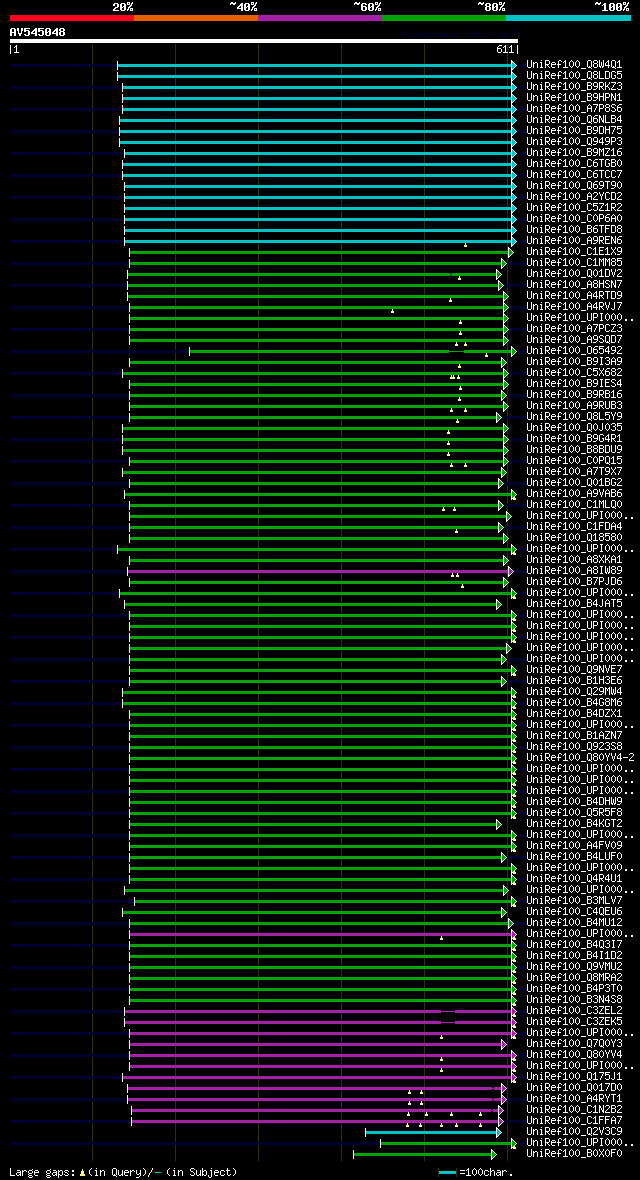
Task: Click the UniRef100_Q01DV2 entry
Action: 574,273
